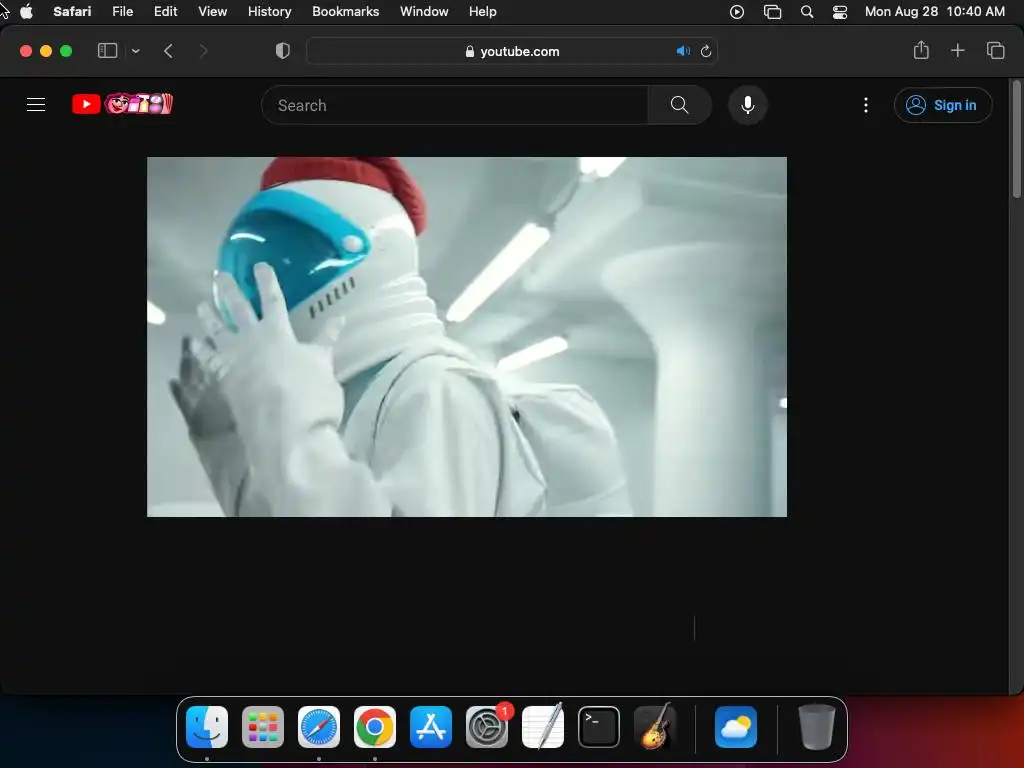
Task: Launch Google Chrome from the Dock
Action: (375, 727)
